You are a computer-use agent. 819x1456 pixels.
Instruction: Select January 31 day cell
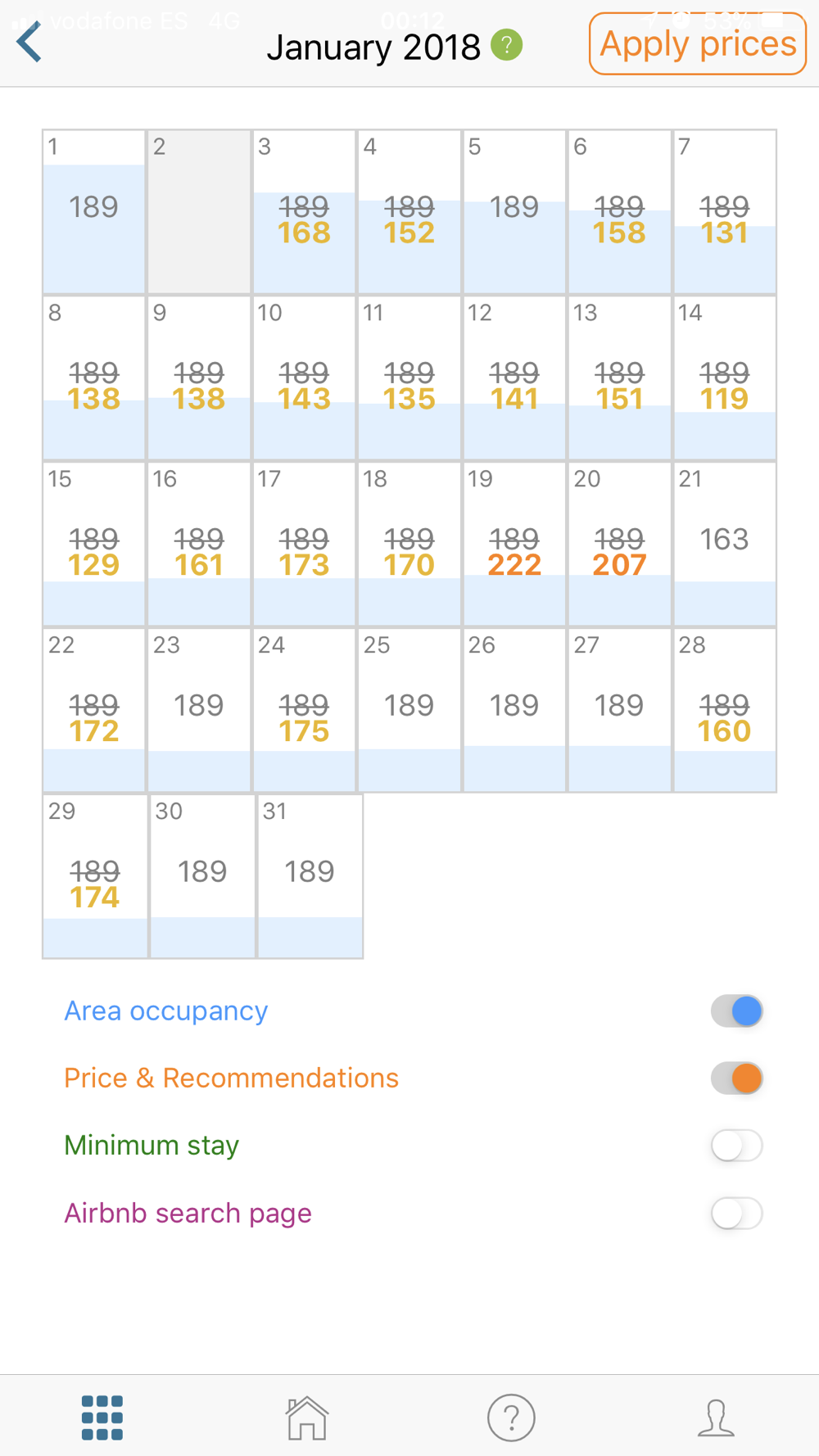pos(310,876)
